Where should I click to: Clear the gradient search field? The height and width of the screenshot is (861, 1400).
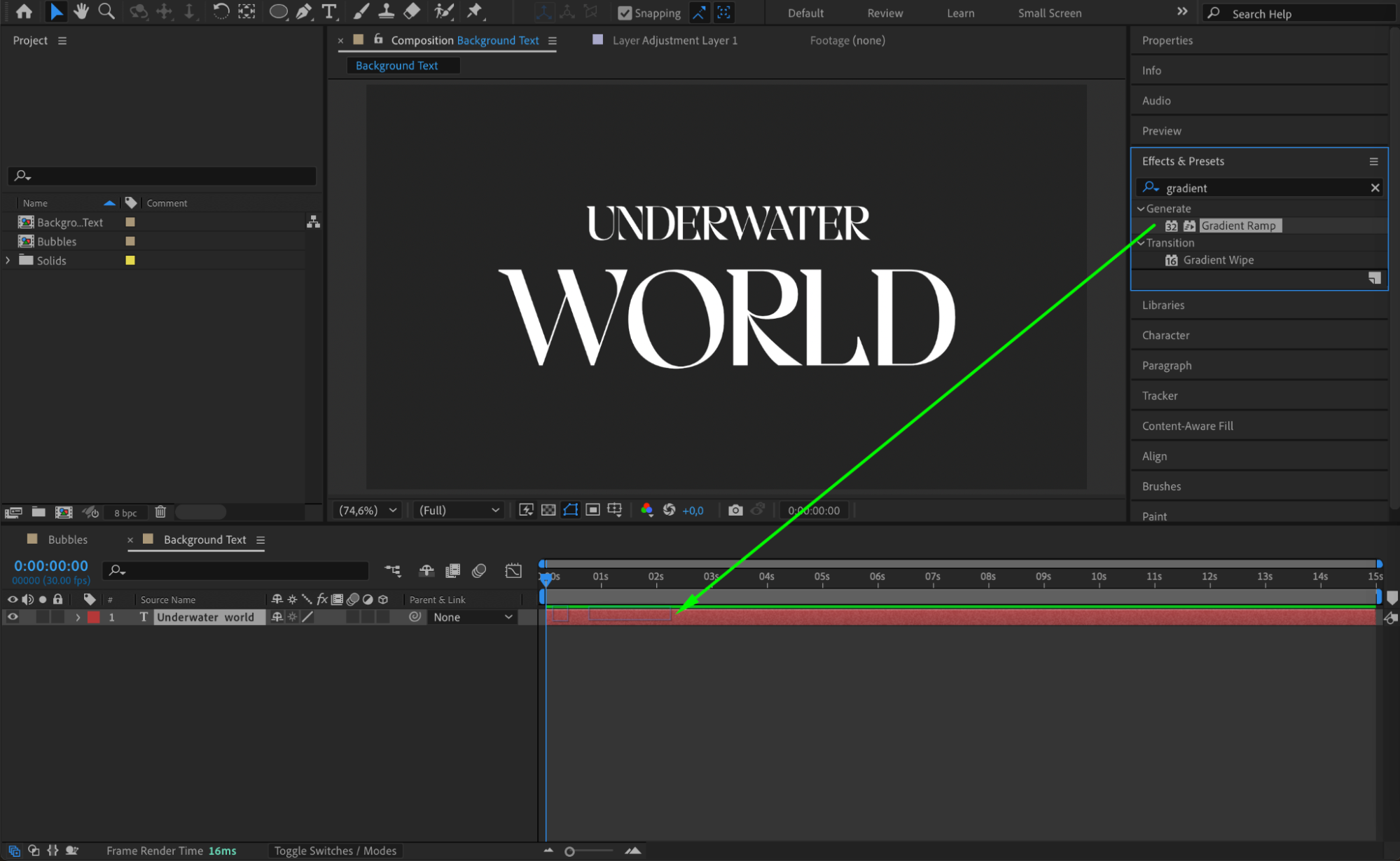(1375, 188)
